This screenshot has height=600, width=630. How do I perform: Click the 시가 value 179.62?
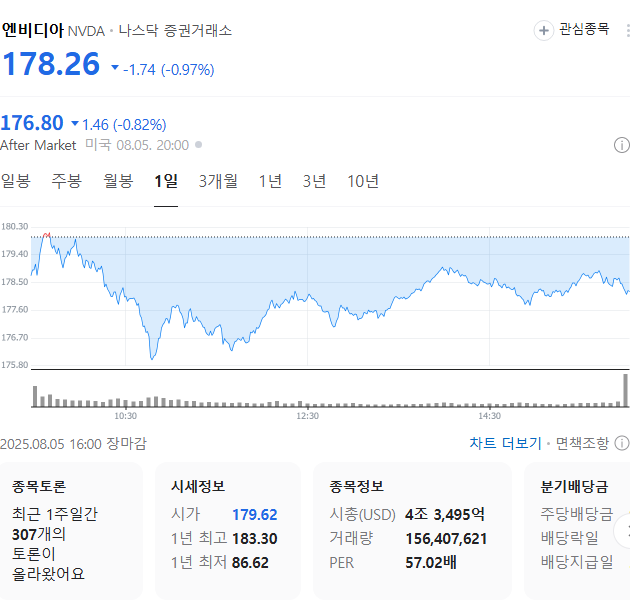coord(255,515)
